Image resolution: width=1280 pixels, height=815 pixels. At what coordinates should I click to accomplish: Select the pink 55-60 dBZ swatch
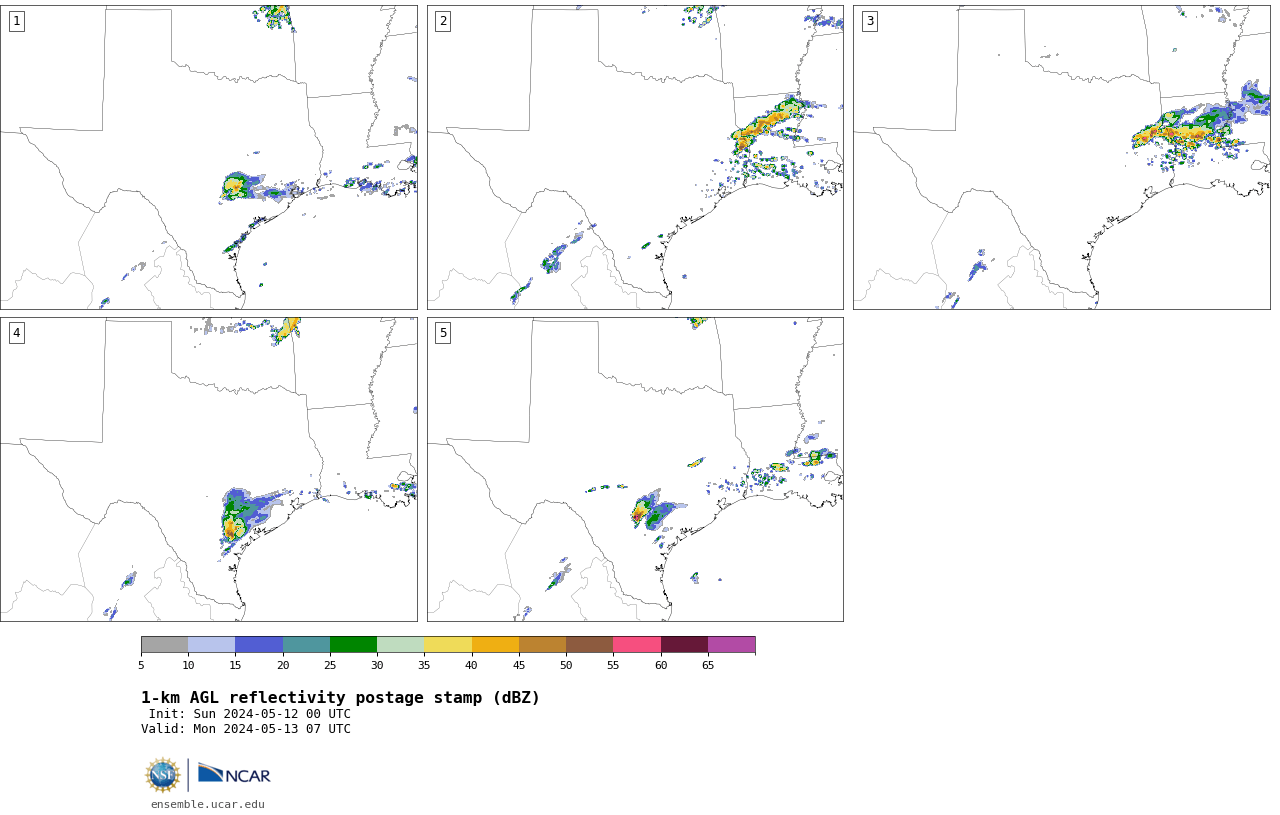click(637, 645)
